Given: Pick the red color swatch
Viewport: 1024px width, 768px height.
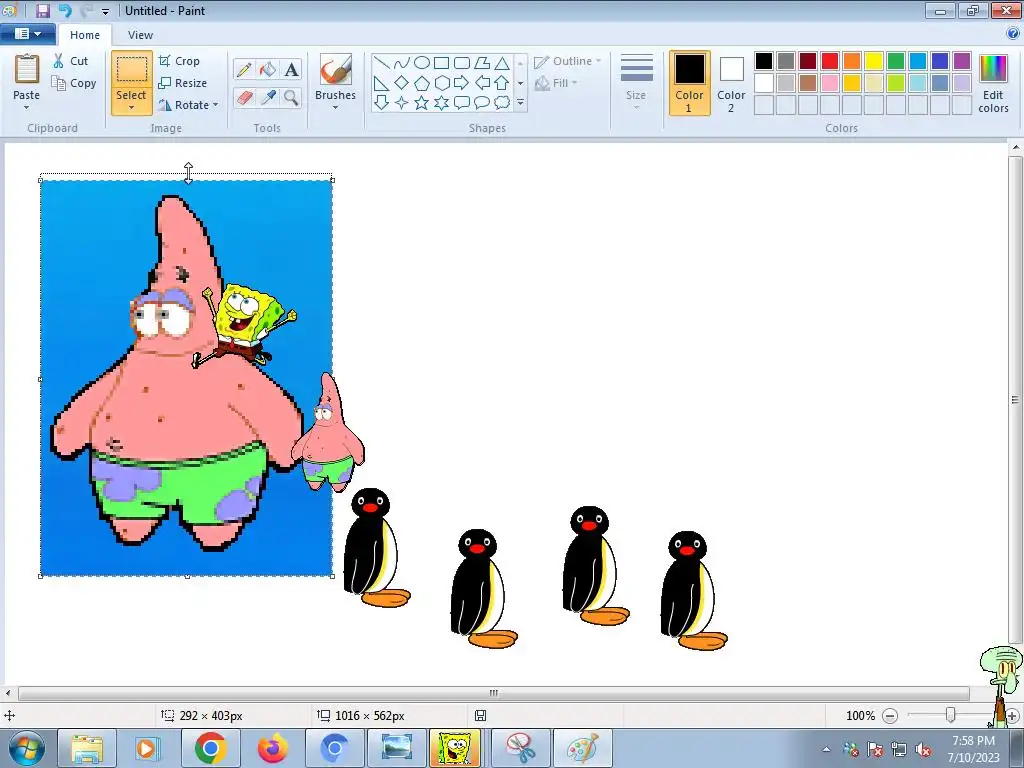Looking at the screenshot, I should pyautogui.click(x=830, y=61).
